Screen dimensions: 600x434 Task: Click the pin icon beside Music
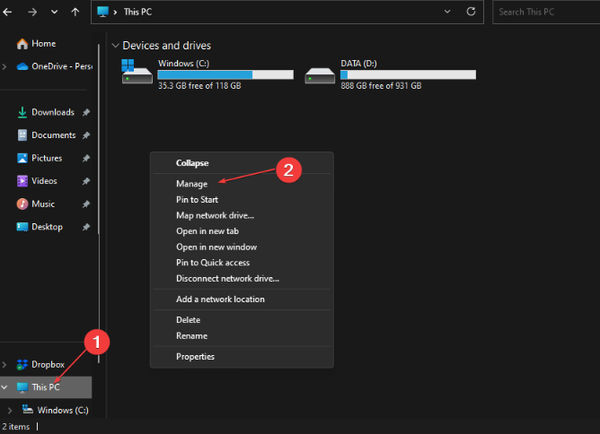[x=86, y=204]
